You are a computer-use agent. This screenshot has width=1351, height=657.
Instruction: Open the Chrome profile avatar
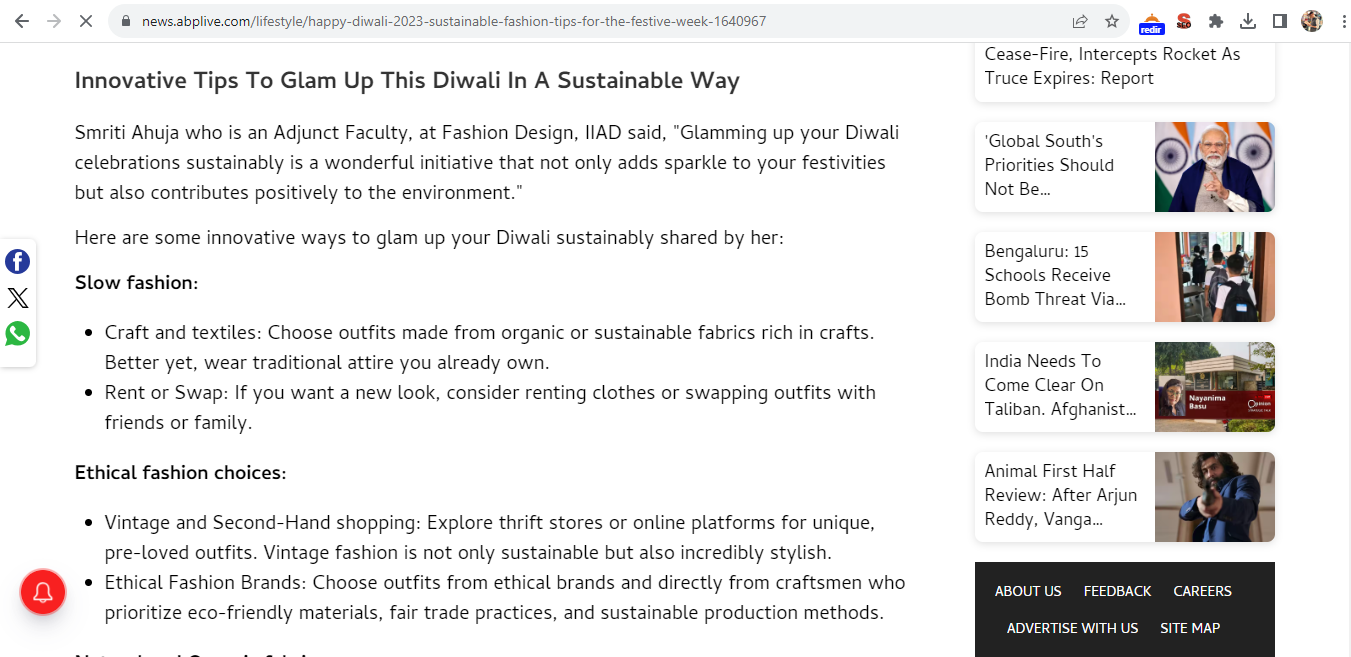click(1312, 21)
